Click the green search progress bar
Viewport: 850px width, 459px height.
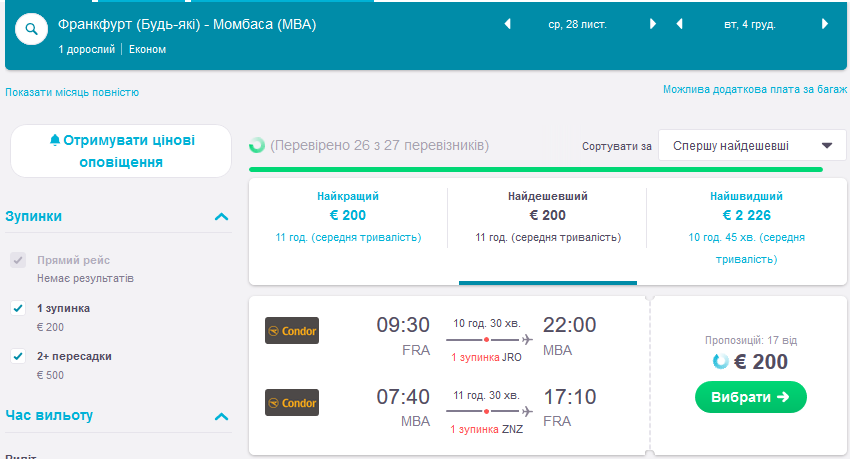535,169
